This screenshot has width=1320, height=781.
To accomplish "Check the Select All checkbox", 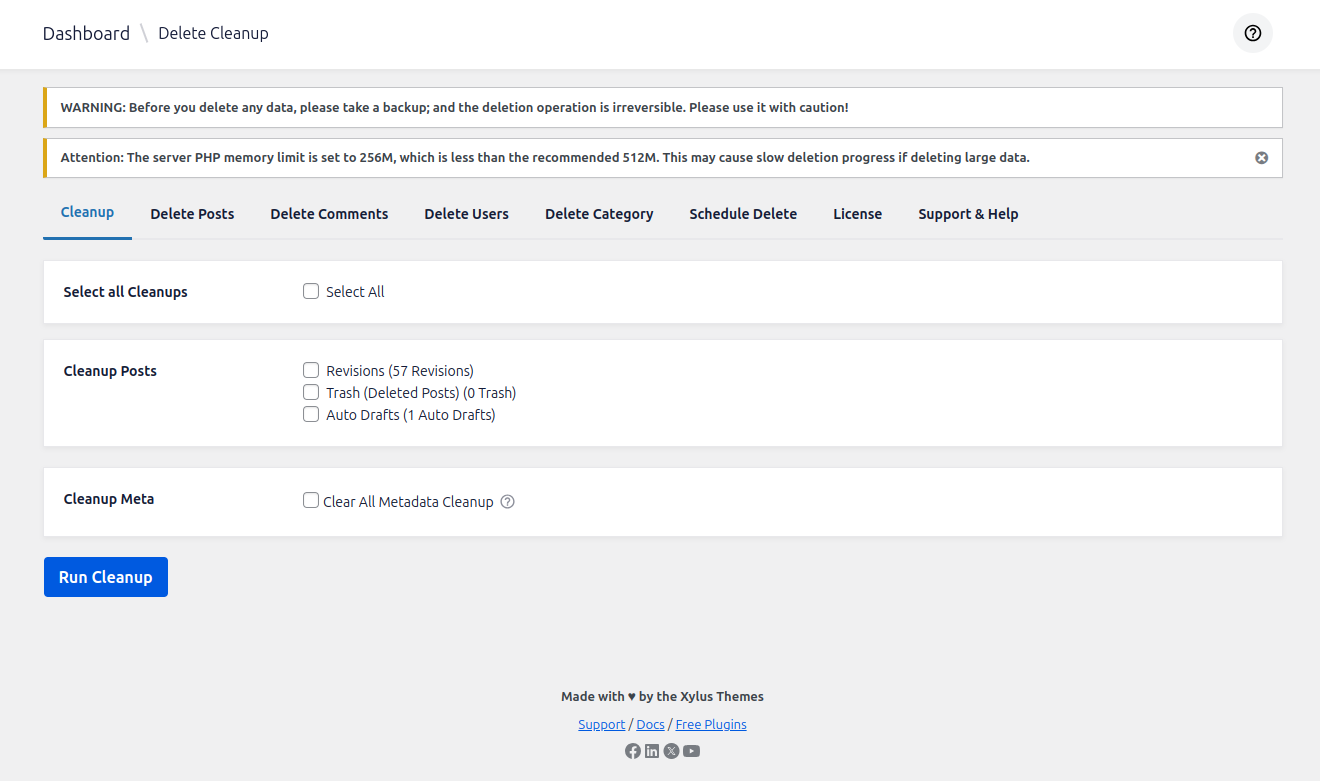I will (x=311, y=291).
